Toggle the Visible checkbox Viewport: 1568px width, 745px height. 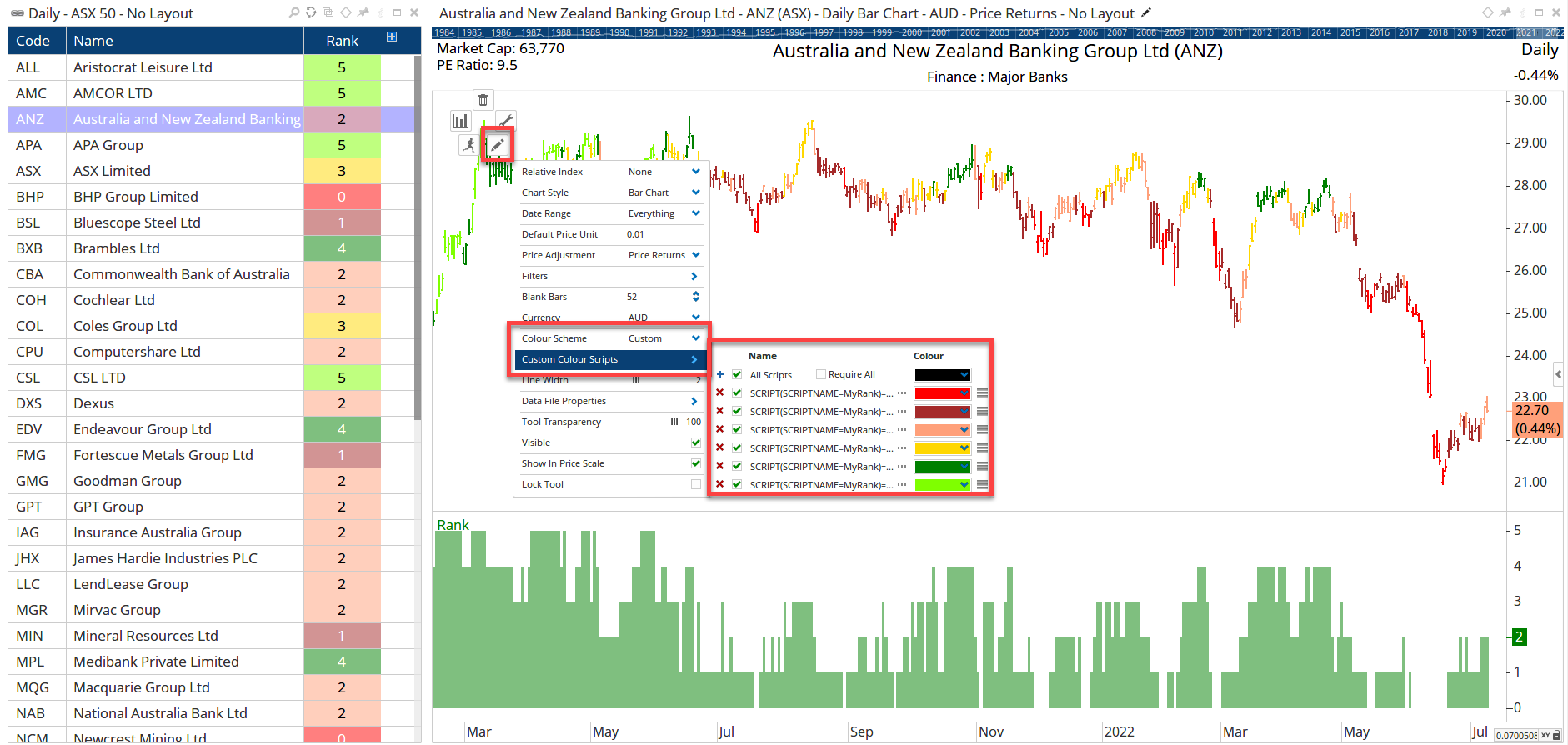[696, 442]
